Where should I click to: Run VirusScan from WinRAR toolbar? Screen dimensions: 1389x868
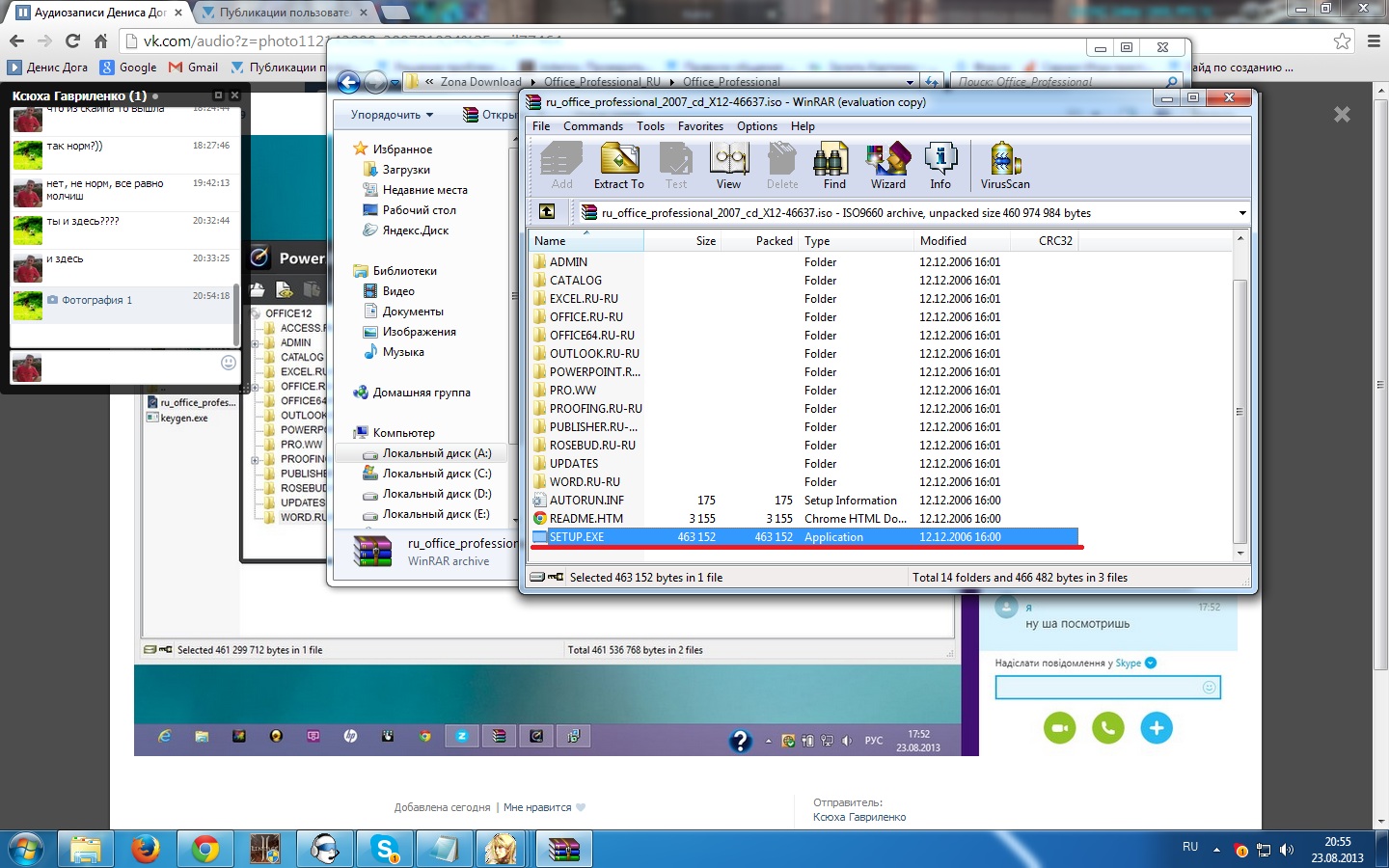(1005, 166)
